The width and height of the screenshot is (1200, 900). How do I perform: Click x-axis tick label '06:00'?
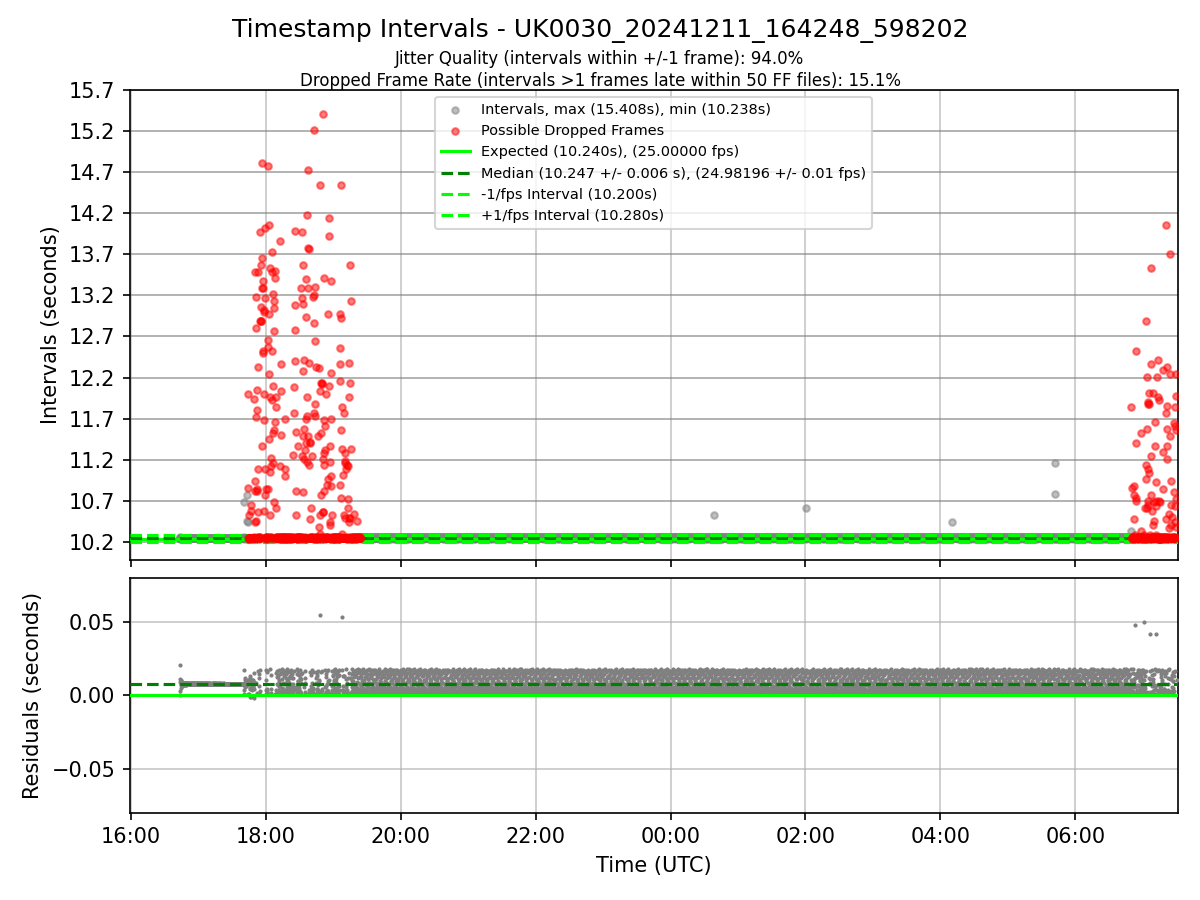[x=1075, y=834]
